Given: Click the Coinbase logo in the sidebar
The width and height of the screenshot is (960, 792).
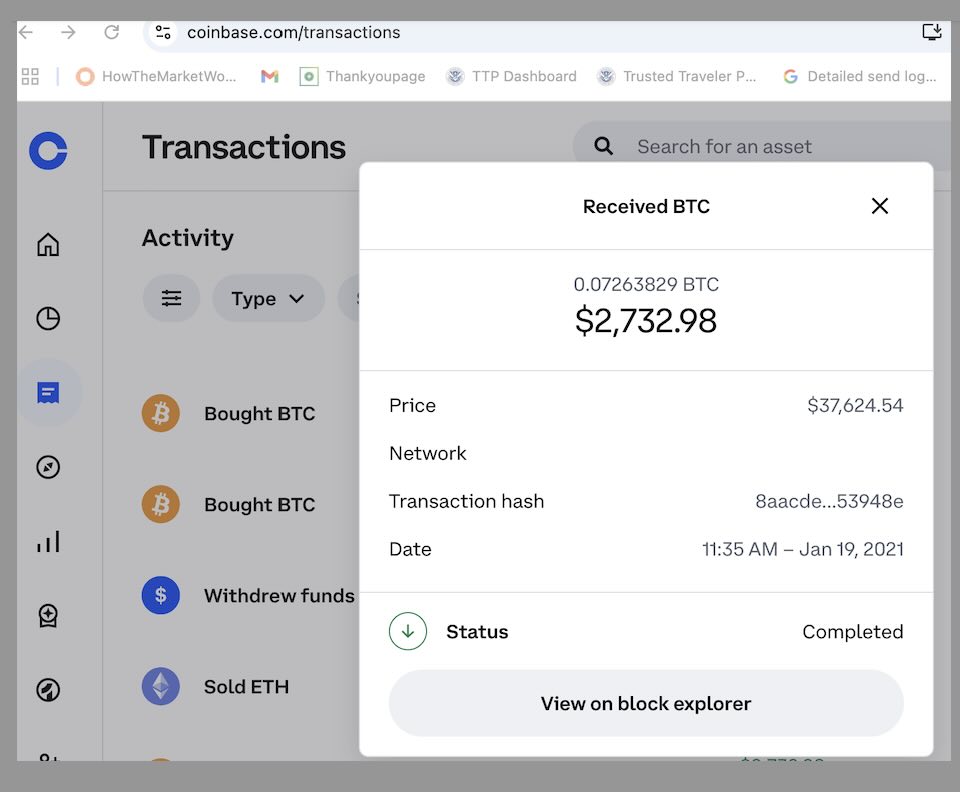Looking at the screenshot, I should 47,151.
